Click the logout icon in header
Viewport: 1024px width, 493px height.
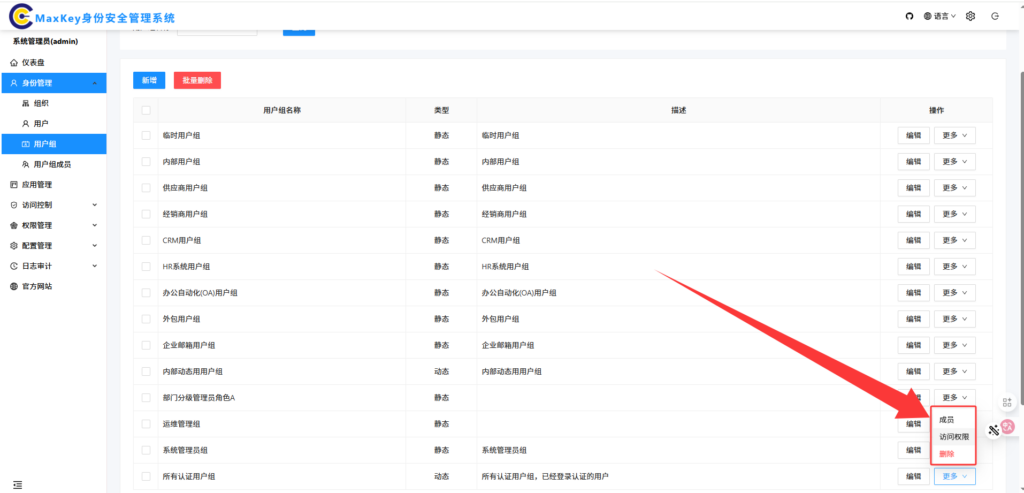pos(995,16)
